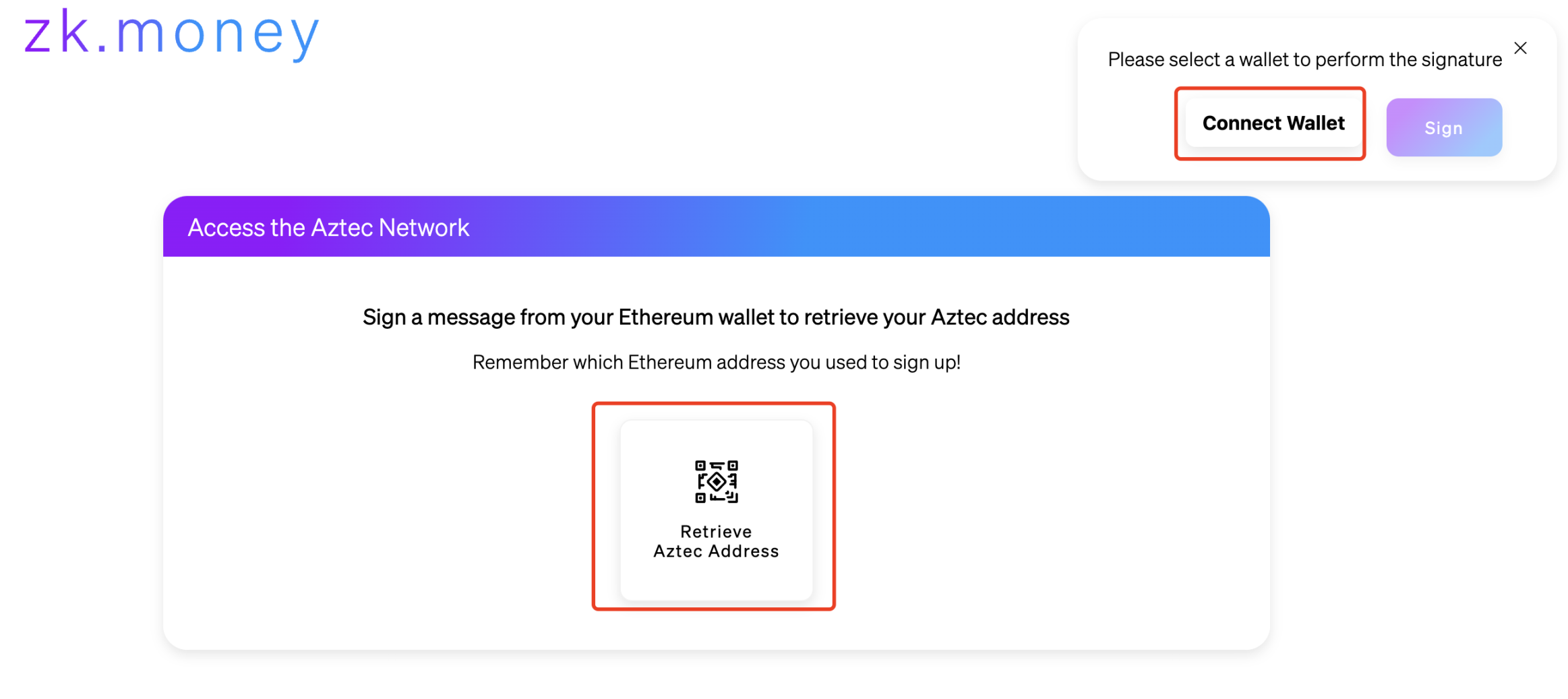Click the gradient banner right of the header title
This screenshot has height=699, width=1568.
tap(876, 227)
